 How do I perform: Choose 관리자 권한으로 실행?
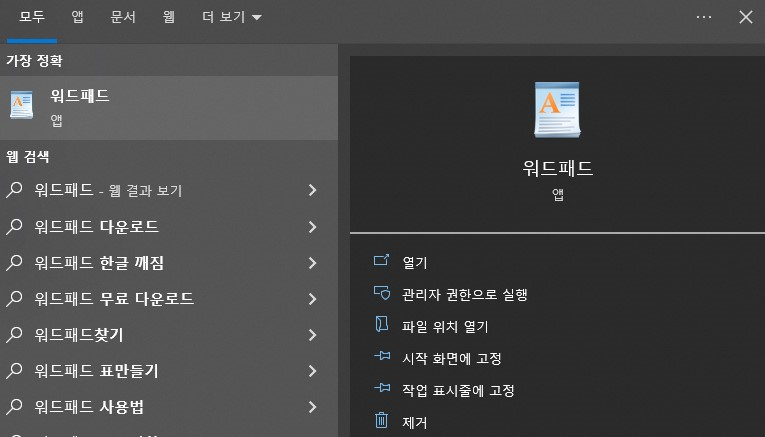tap(464, 295)
